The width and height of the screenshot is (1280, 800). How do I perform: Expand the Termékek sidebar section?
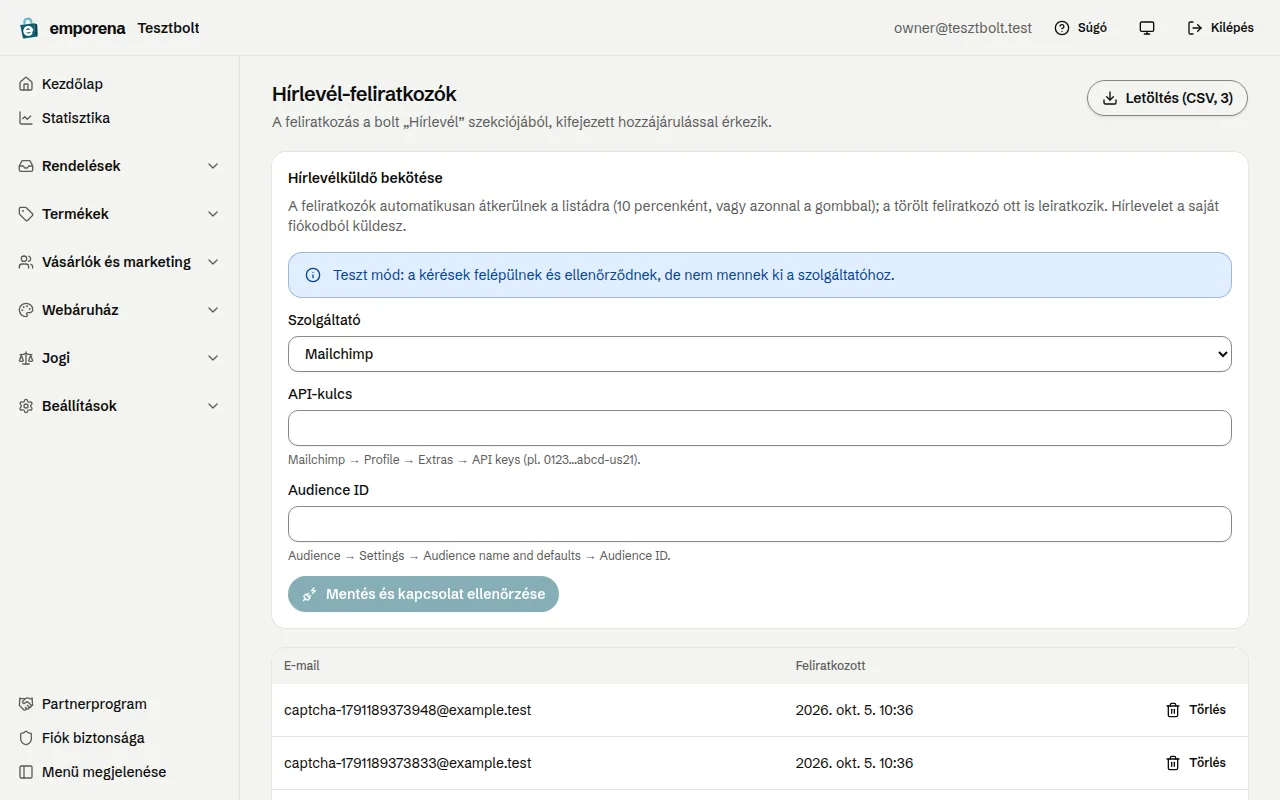119,214
